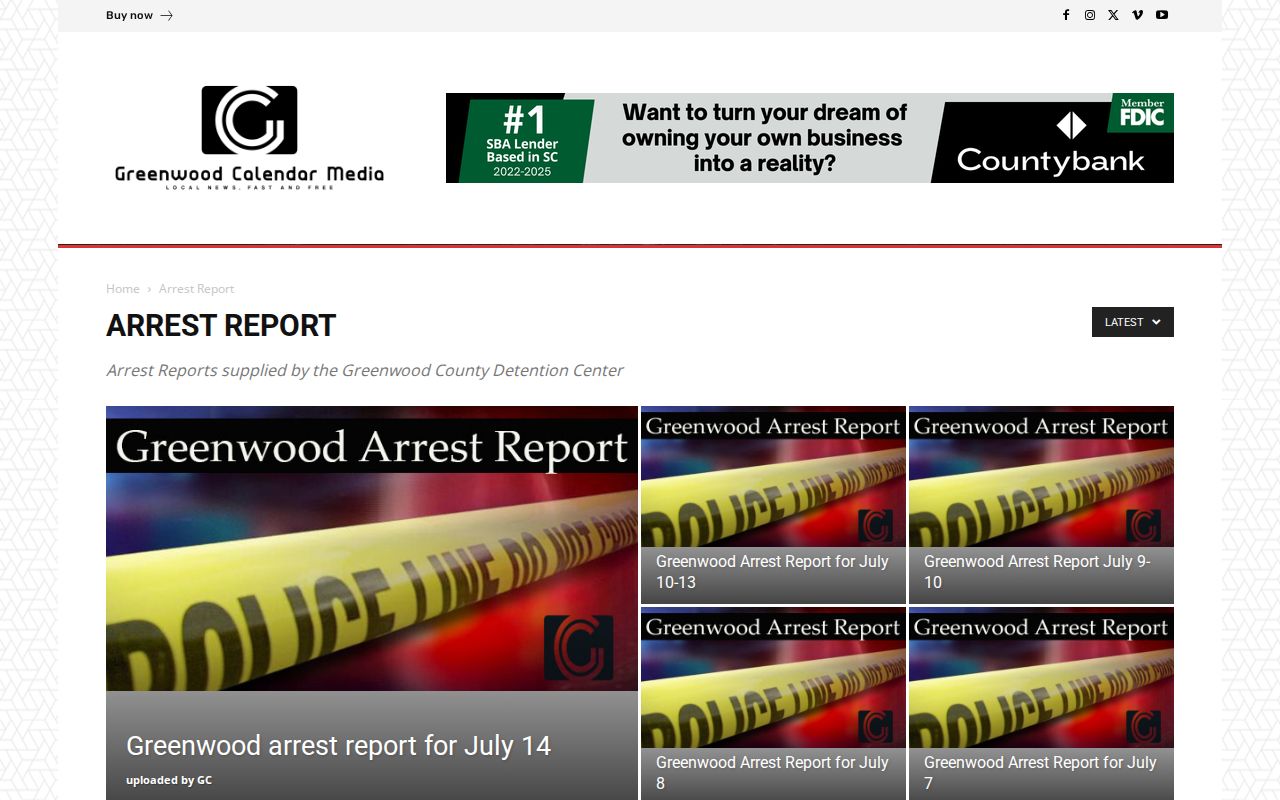Open Greenwood Arrest Report July 9-10
This screenshot has height=800, width=1280.
coord(1037,572)
